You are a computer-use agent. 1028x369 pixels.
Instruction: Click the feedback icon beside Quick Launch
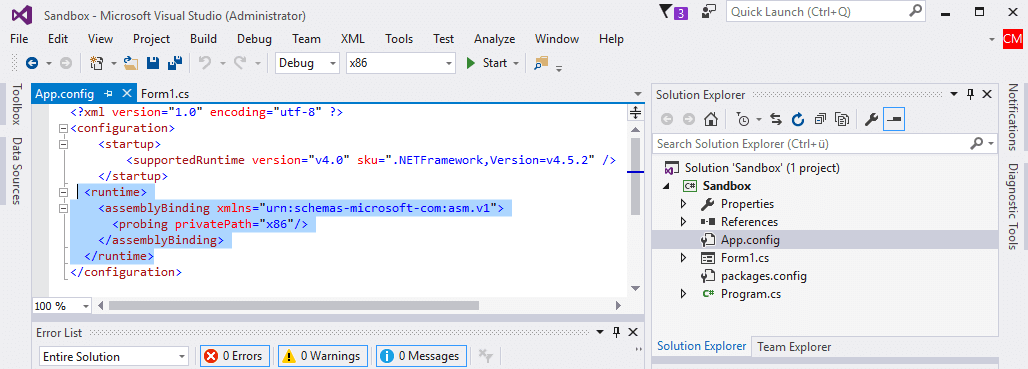point(708,11)
